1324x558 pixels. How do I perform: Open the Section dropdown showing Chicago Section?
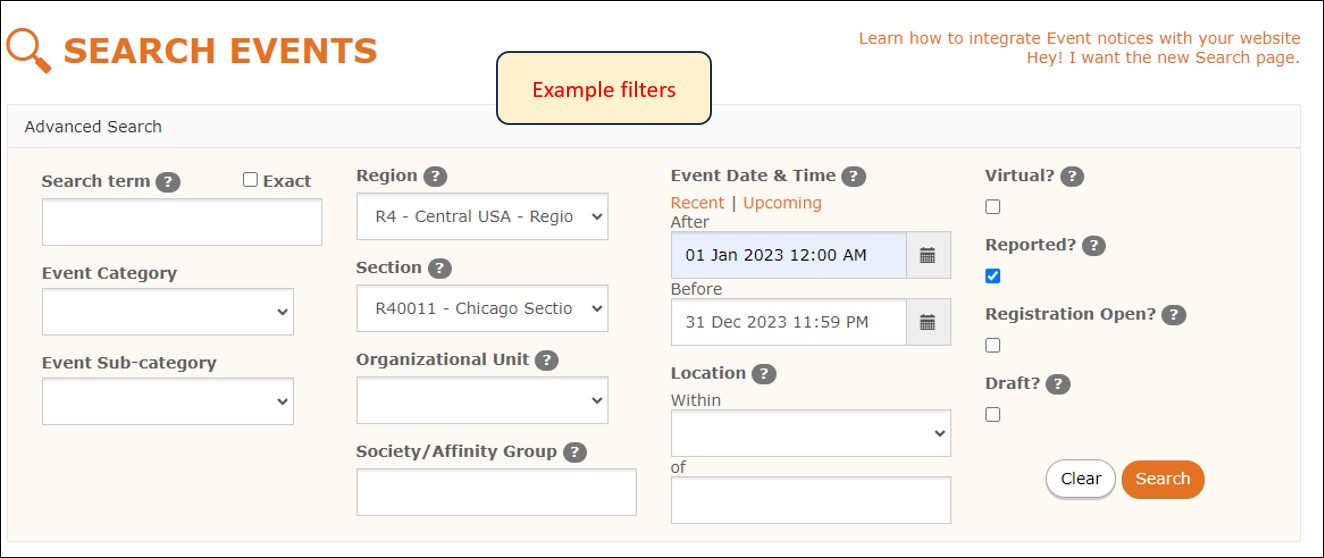[482, 308]
